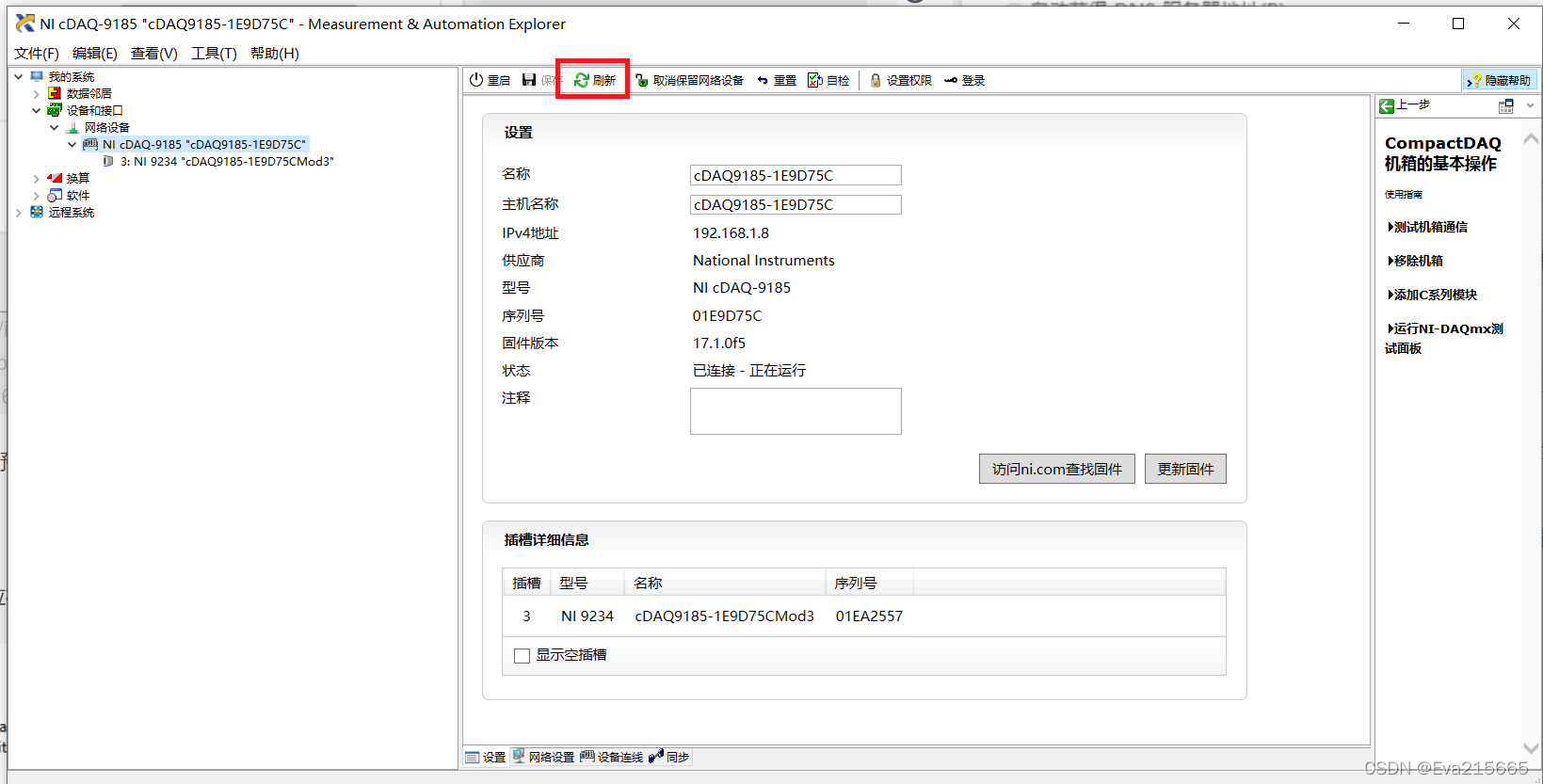The height and width of the screenshot is (784, 1543).
Task: Select the 设备和接口 board icon in tree
Action: pos(55,110)
